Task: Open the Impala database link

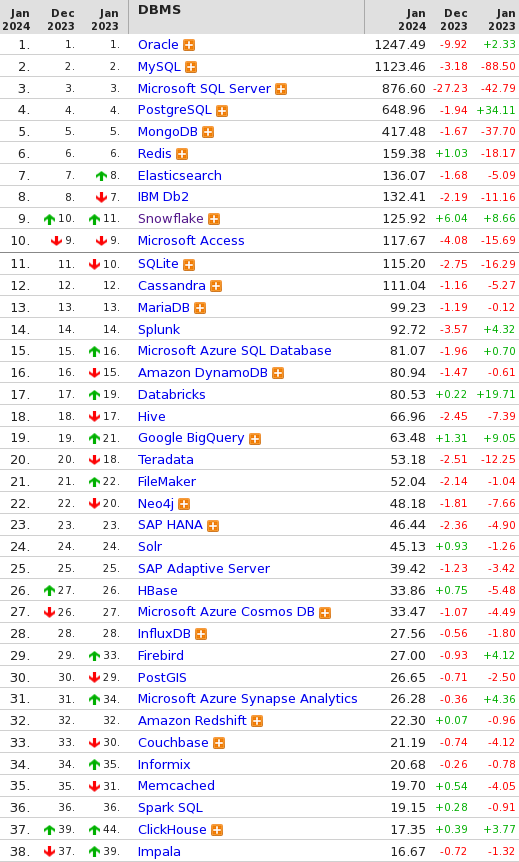Action: (x=159, y=852)
